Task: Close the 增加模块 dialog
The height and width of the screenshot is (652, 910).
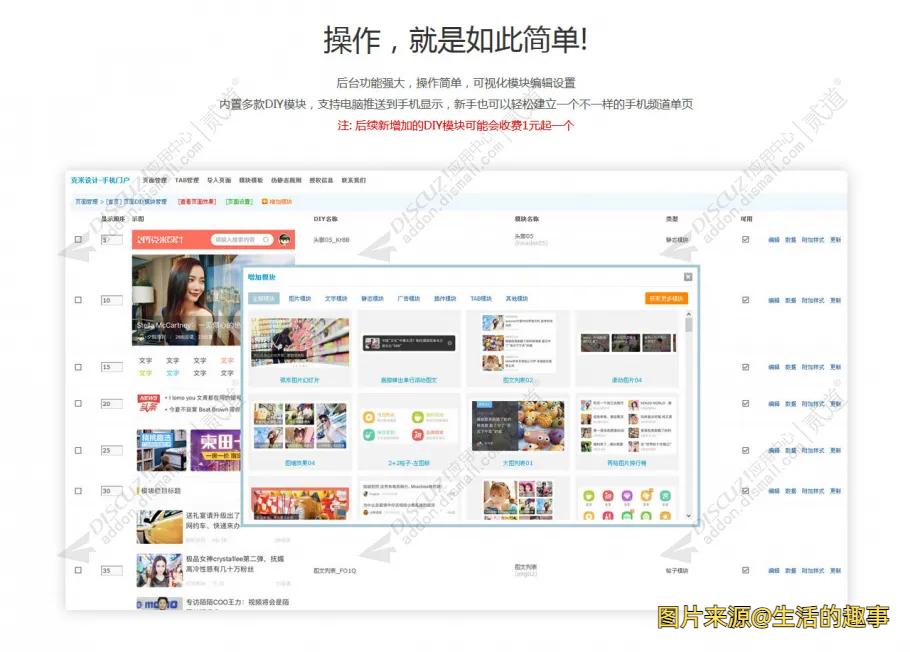Action: (x=689, y=276)
